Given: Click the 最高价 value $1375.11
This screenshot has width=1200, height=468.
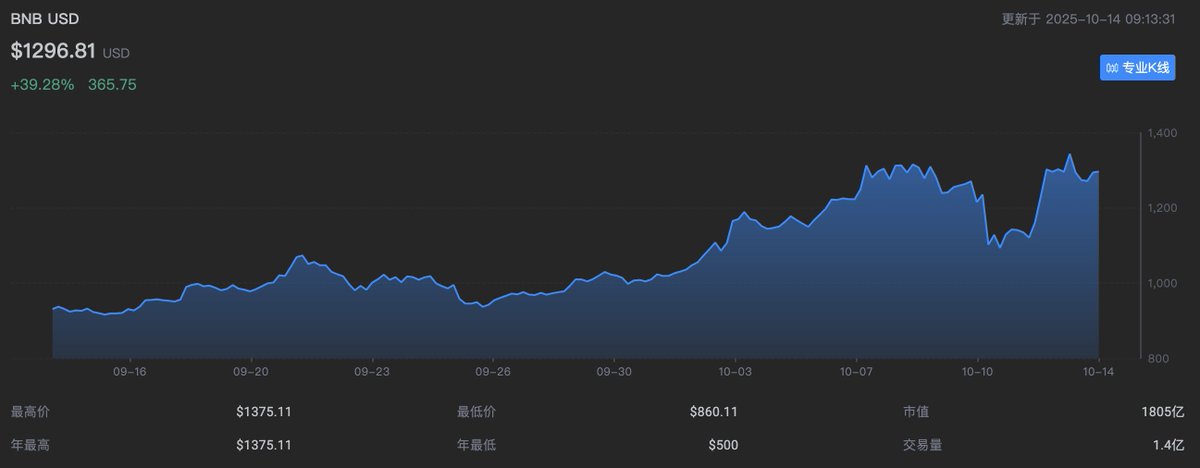Looking at the screenshot, I should click(x=263, y=411).
